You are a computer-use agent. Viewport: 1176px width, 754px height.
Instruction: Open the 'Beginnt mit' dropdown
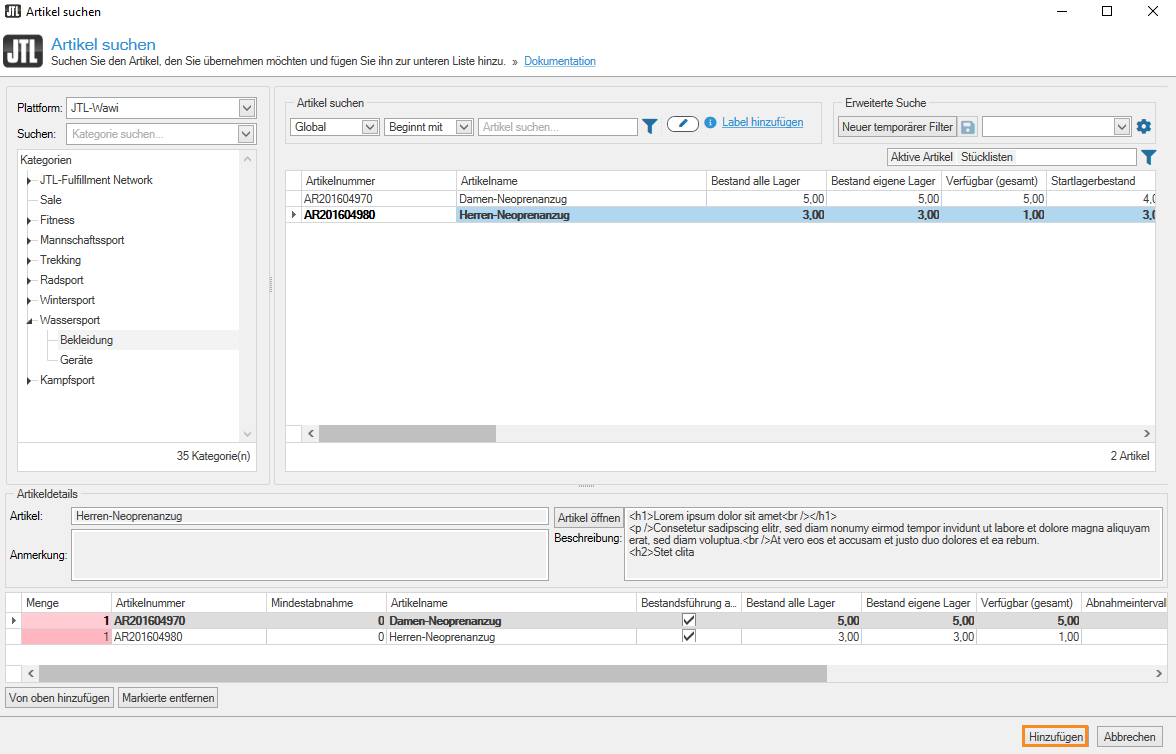pos(463,127)
